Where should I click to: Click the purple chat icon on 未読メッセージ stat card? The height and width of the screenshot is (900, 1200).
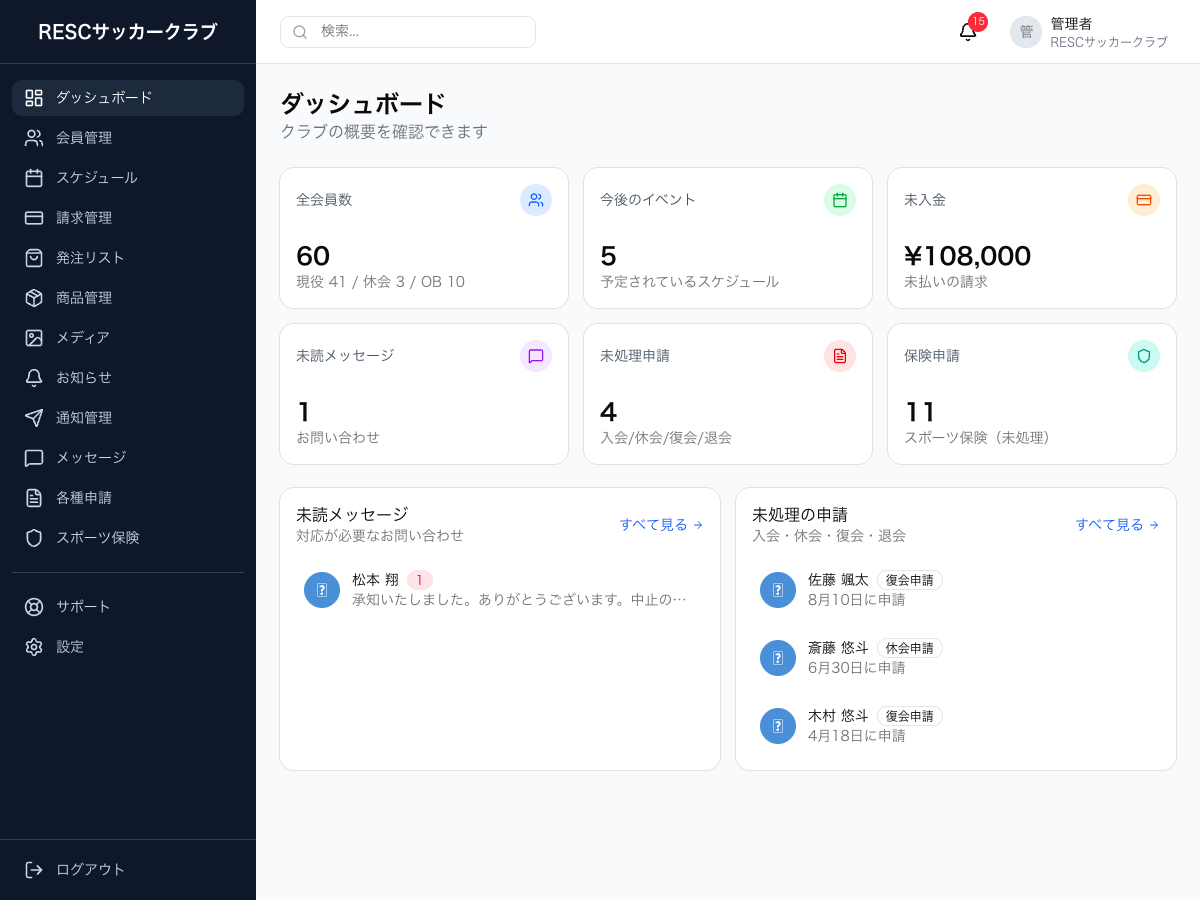tap(536, 356)
